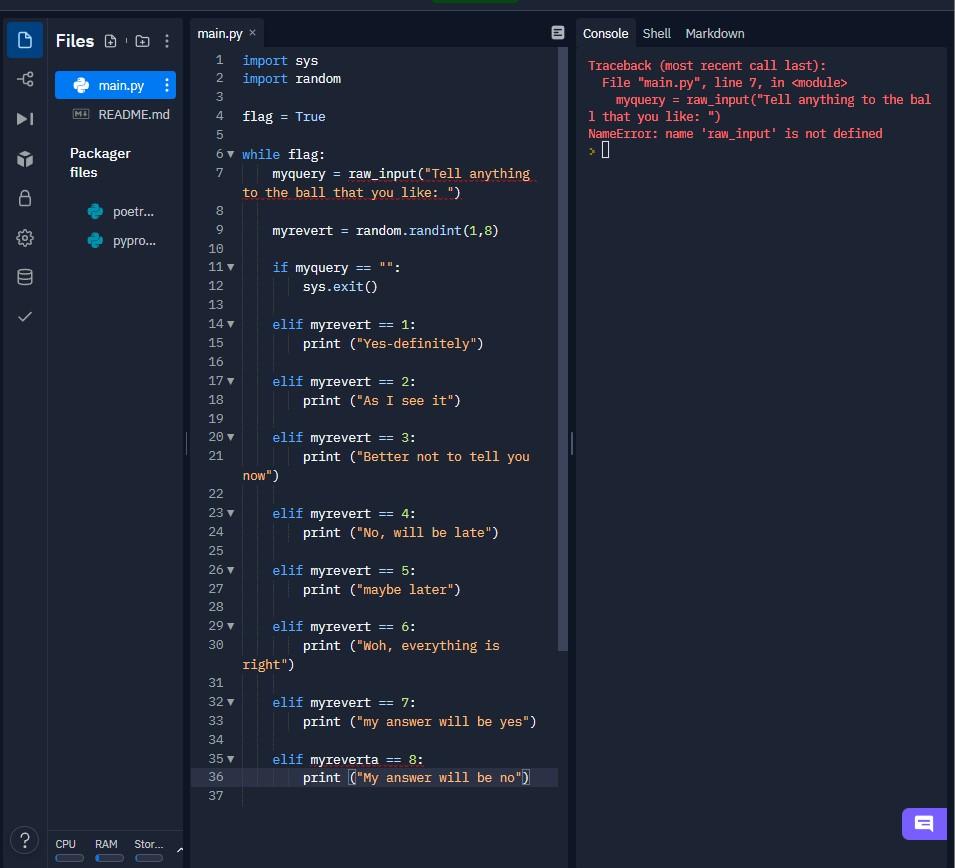Viewport: 955px width, 868px height.
Task: Switch to the Shell tab
Action: [656, 33]
